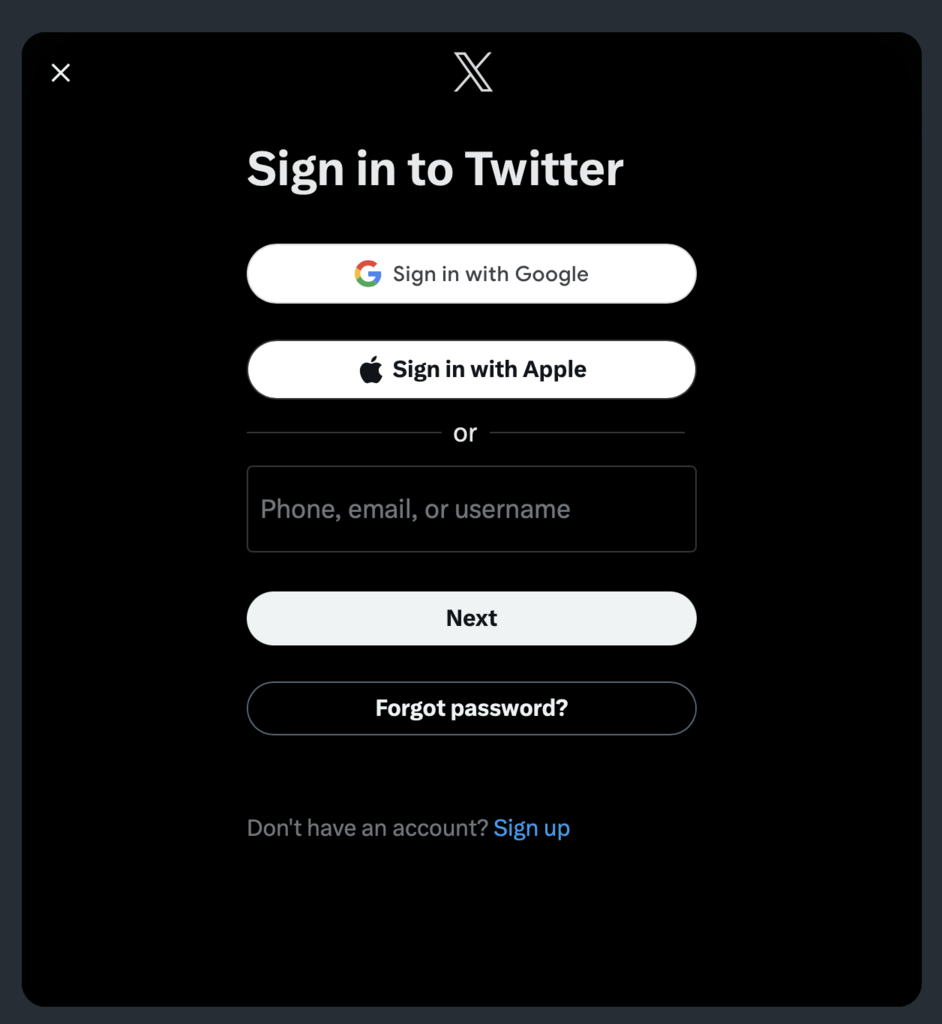Click the divider line right of 'or'
Image resolution: width=942 pixels, height=1024 pixels.
pyautogui.click(x=587, y=432)
